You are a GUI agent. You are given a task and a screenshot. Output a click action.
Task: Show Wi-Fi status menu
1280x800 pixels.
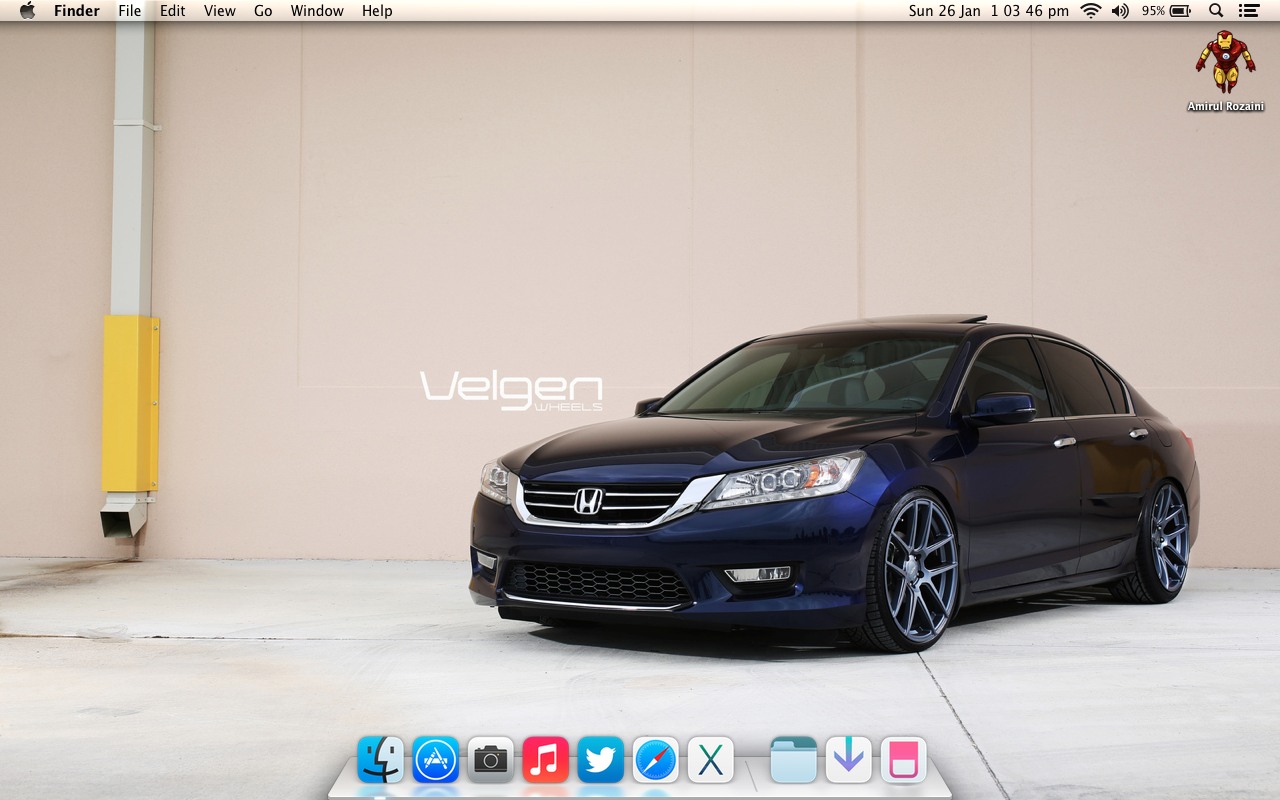click(x=1091, y=11)
